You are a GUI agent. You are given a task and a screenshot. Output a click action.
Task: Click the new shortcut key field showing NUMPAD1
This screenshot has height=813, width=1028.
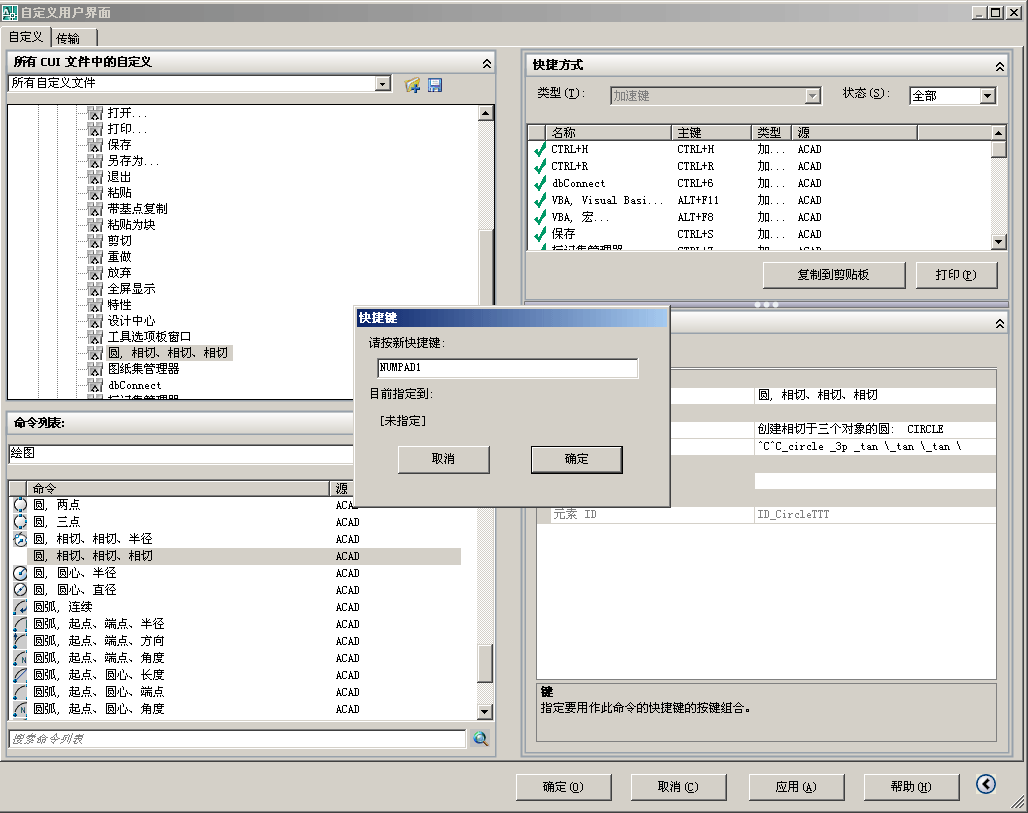point(507,368)
